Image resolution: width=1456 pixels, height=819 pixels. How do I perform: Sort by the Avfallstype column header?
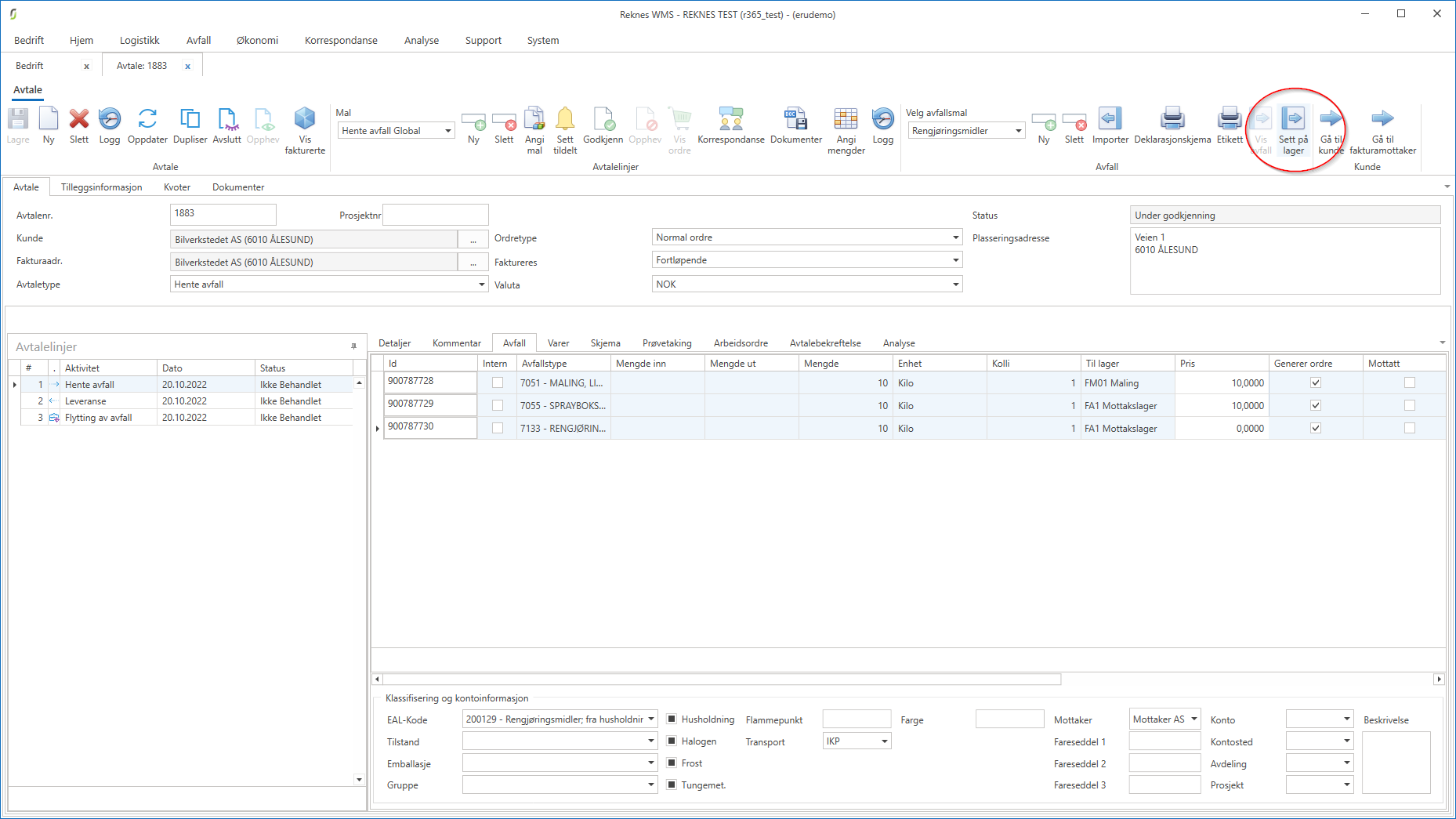(x=563, y=364)
